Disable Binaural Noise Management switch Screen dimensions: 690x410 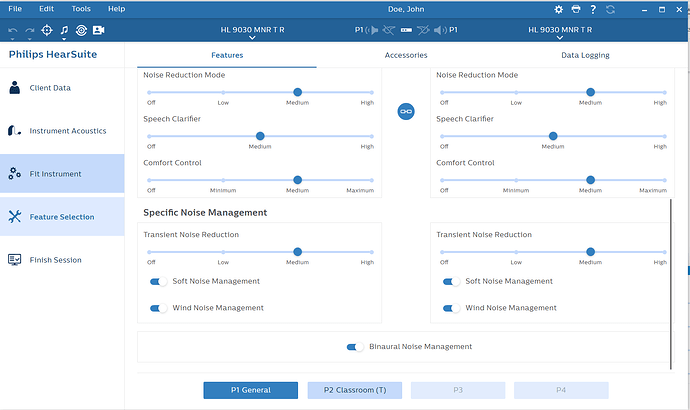[355, 347]
